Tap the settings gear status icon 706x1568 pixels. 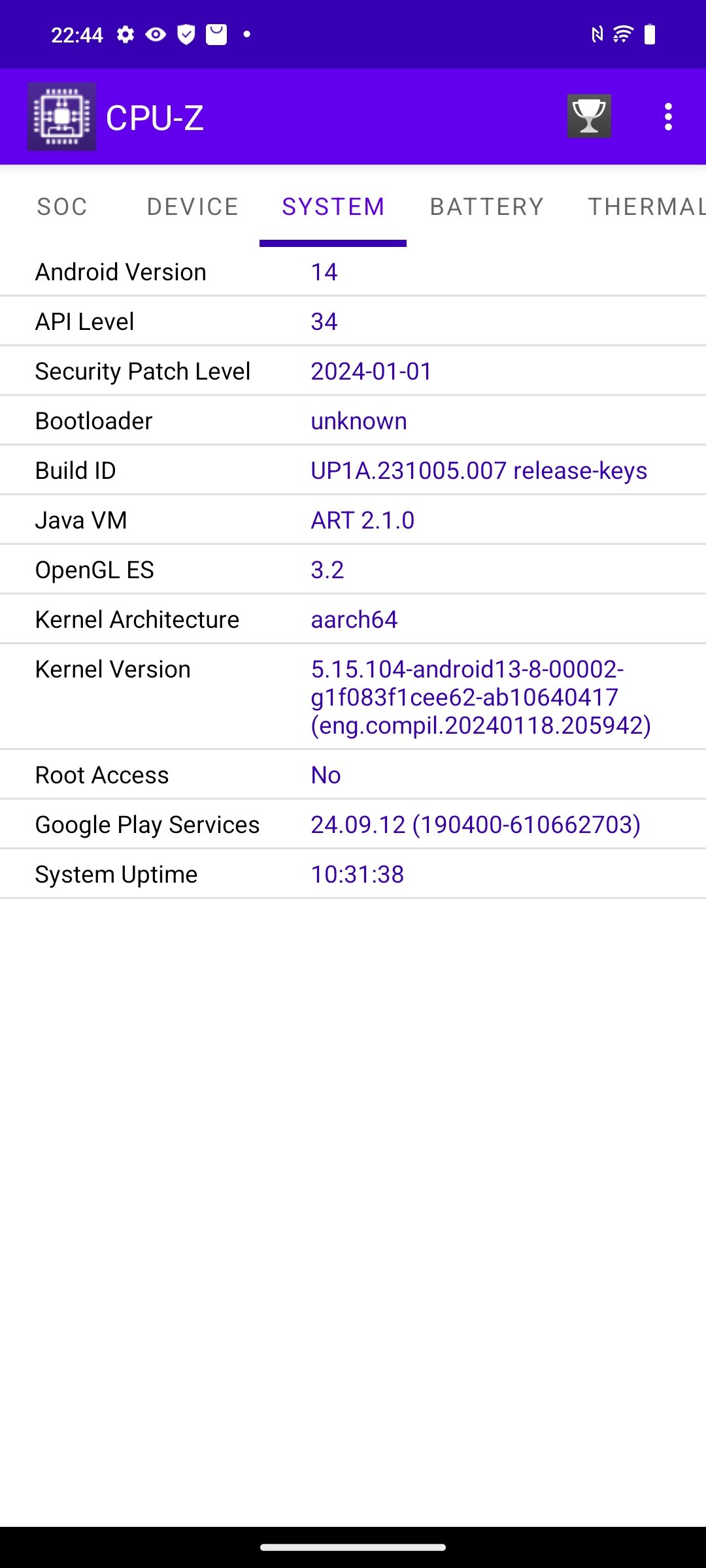pyautogui.click(x=126, y=34)
